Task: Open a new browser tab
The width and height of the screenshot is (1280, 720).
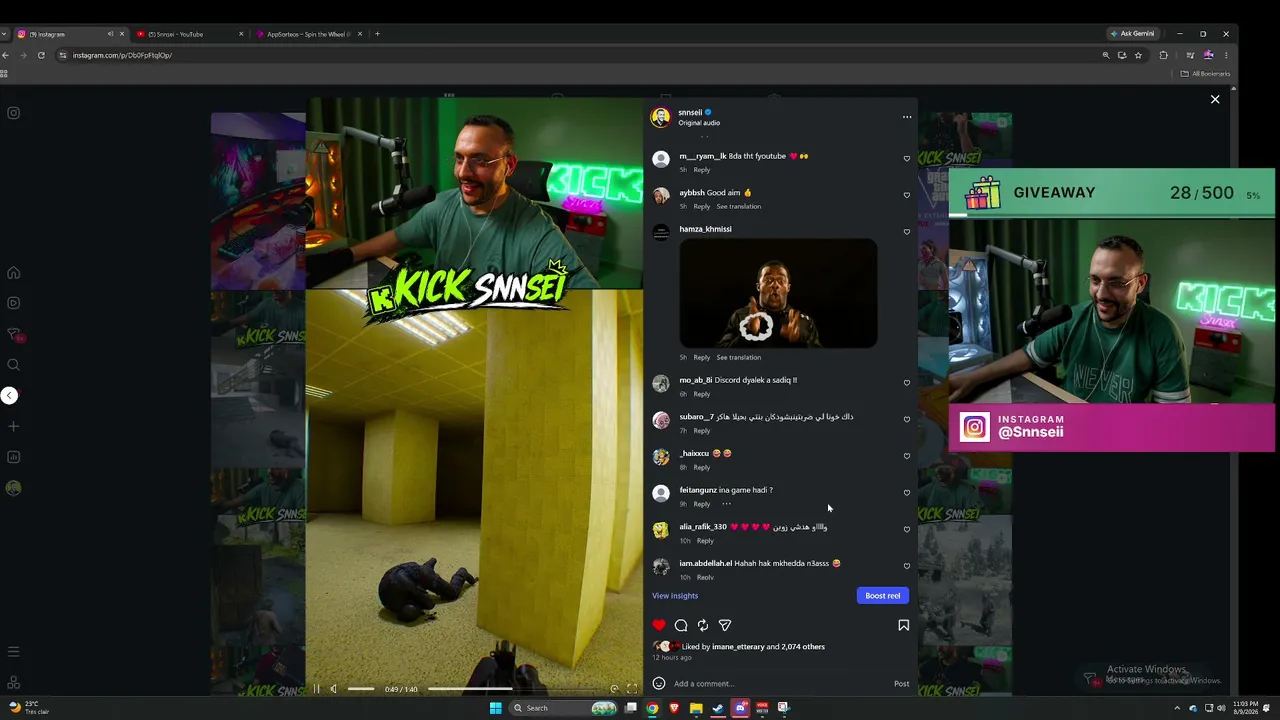Action: pyautogui.click(x=377, y=34)
